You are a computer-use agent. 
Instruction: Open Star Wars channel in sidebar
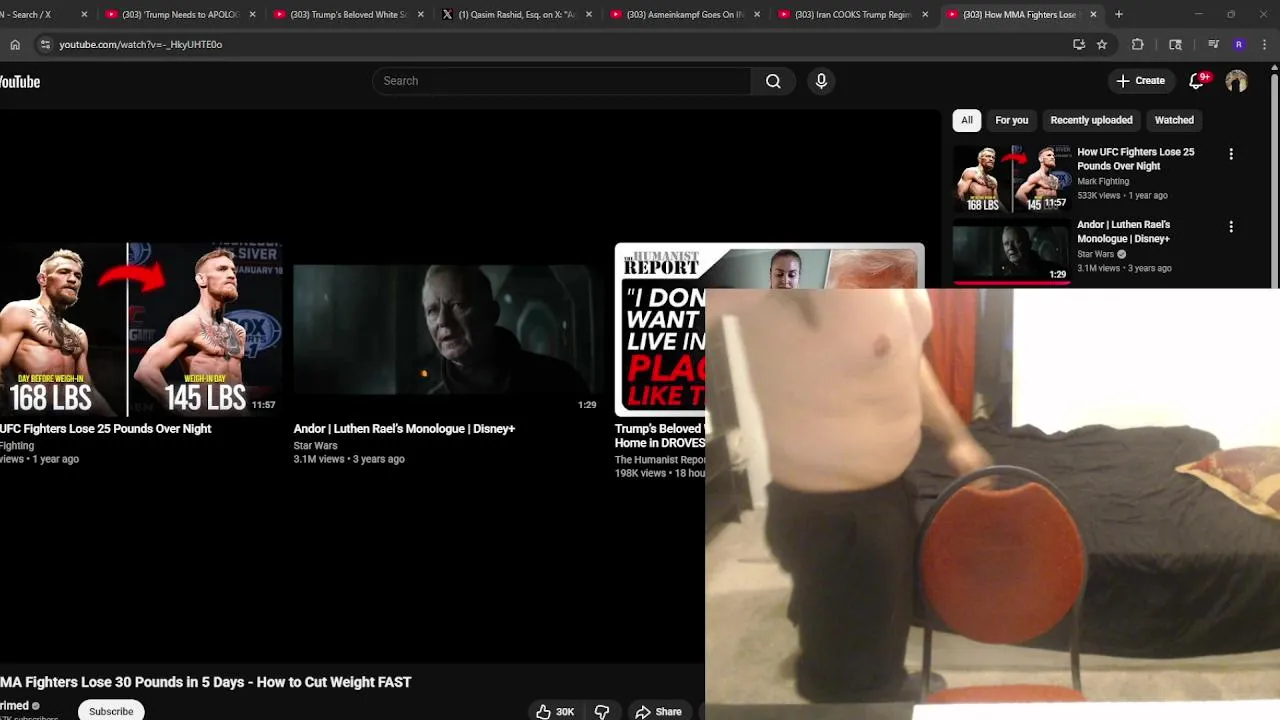tap(1095, 254)
